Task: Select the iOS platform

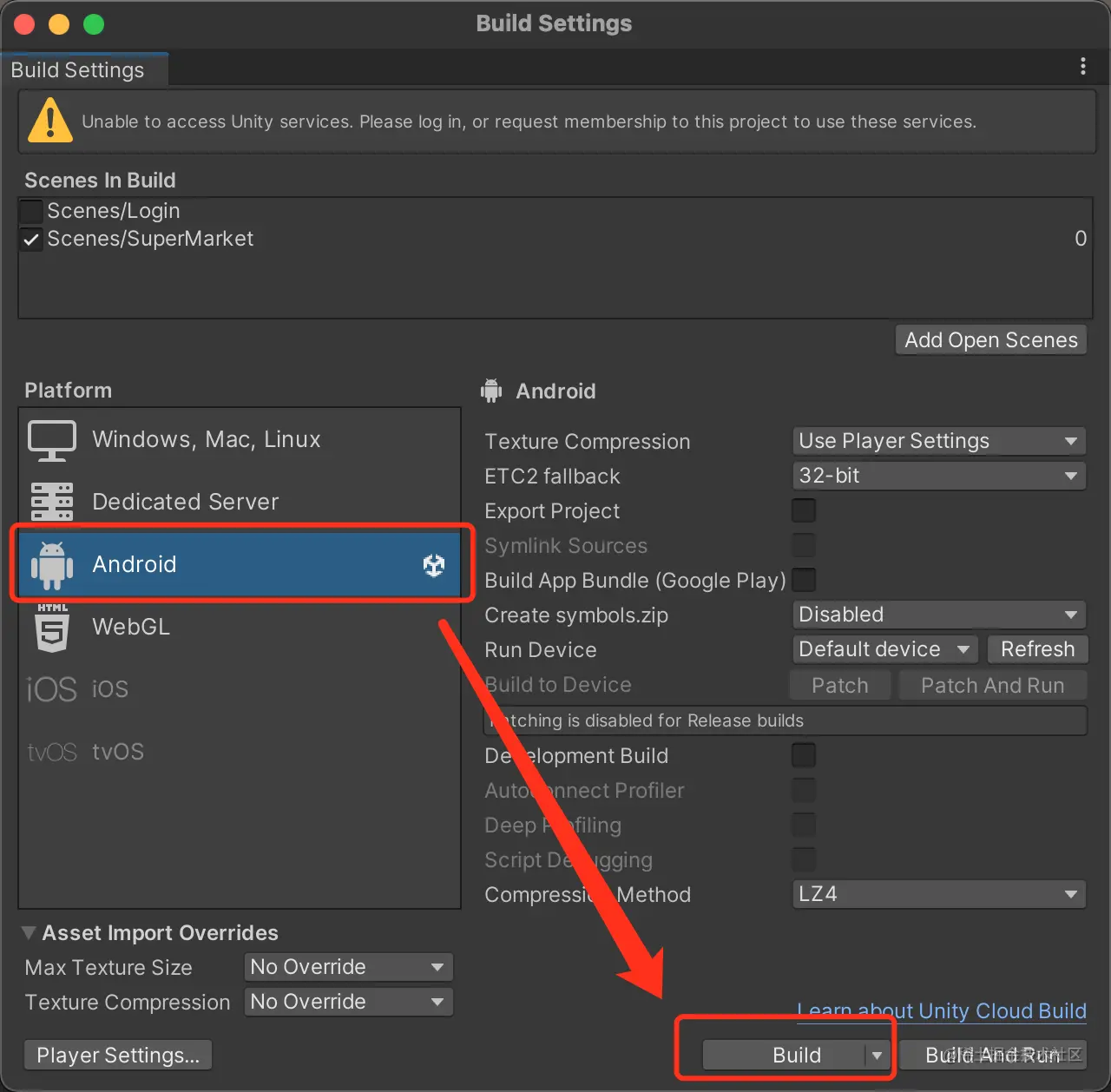Action: click(x=240, y=689)
